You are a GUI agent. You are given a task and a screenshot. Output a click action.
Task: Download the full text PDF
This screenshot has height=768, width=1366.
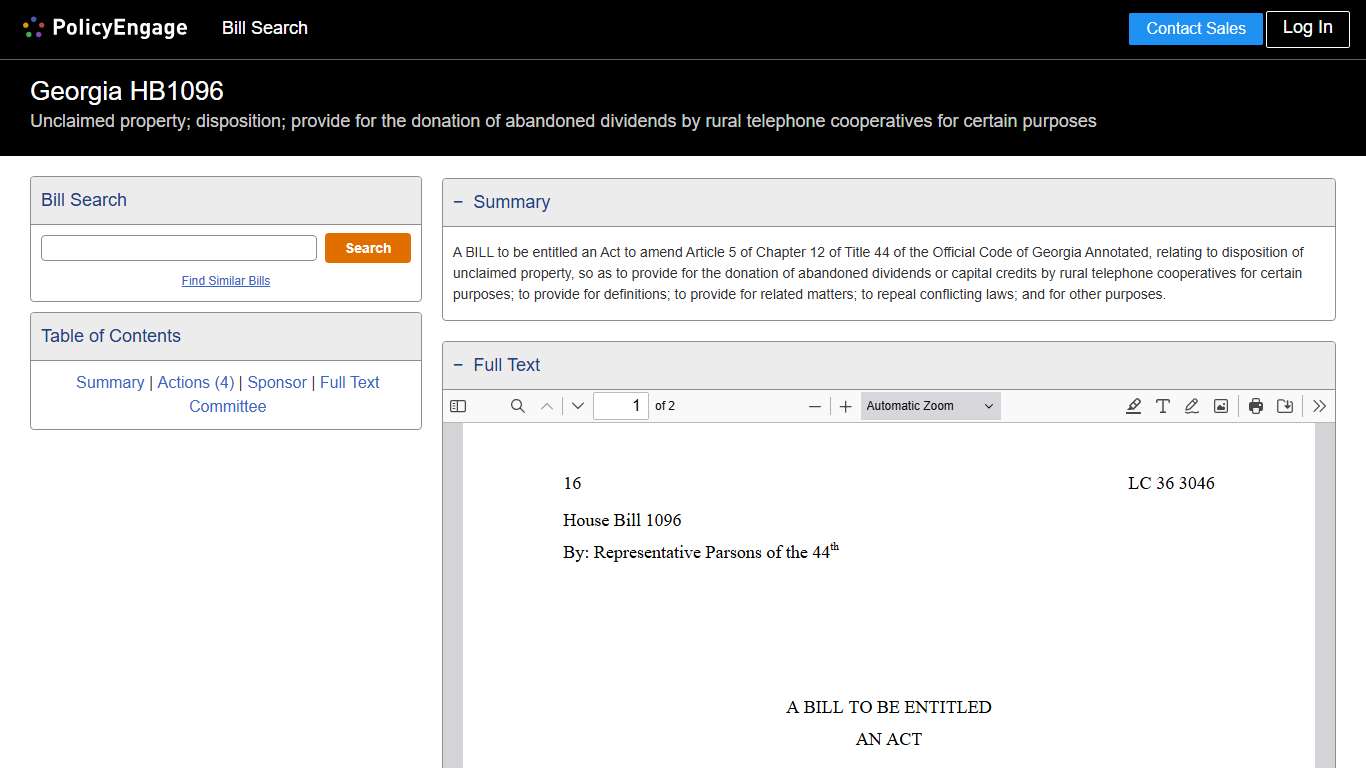[x=1285, y=406]
